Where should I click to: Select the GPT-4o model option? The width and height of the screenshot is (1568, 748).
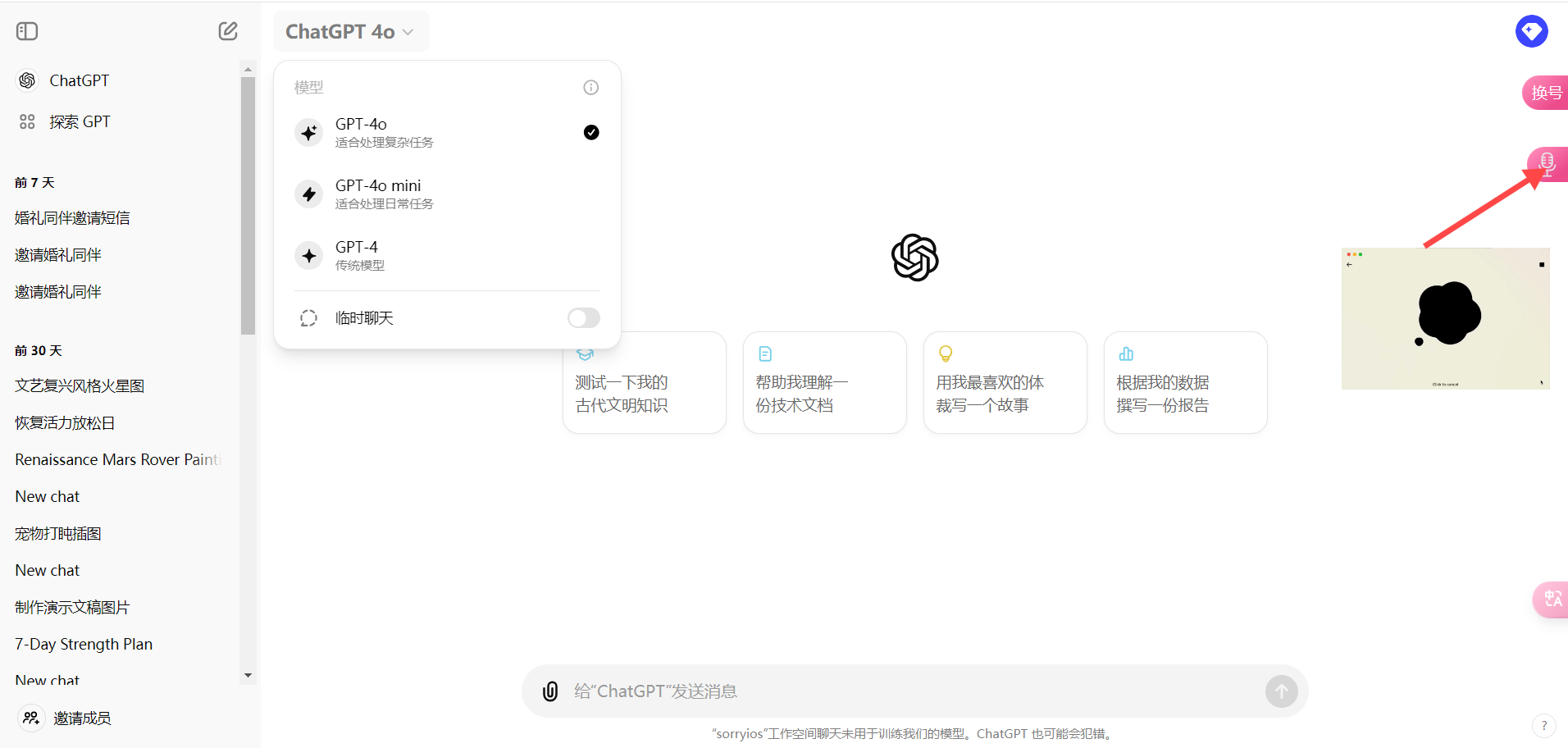(x=447, y=132)
